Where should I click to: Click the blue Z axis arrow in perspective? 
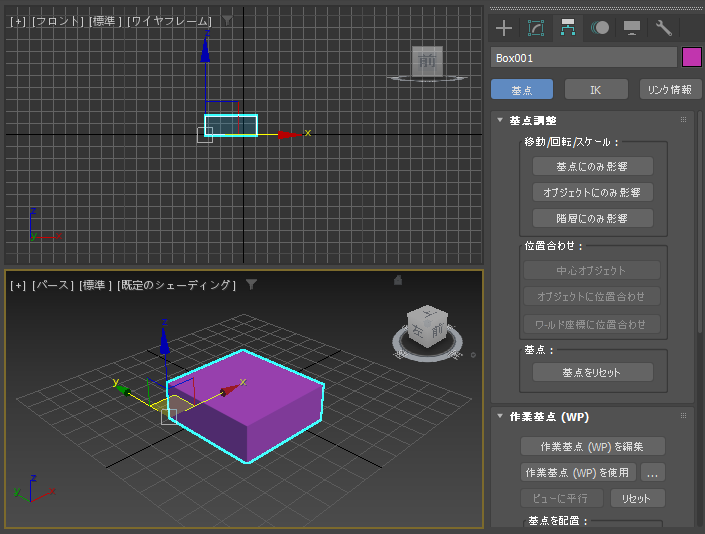[165, 342]
